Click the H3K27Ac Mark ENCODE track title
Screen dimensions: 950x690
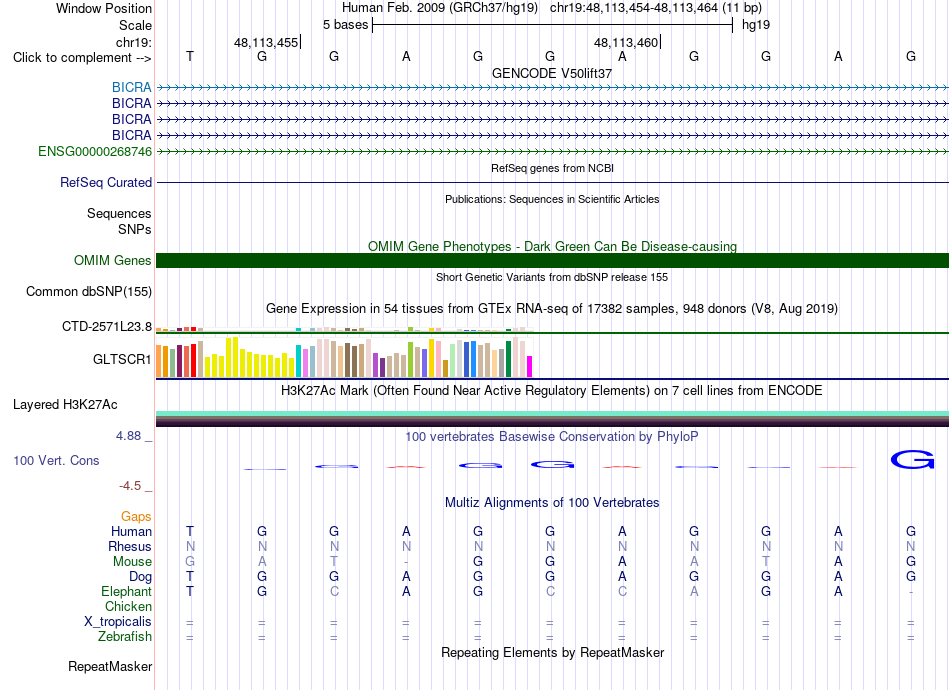(x=552, y=391)
